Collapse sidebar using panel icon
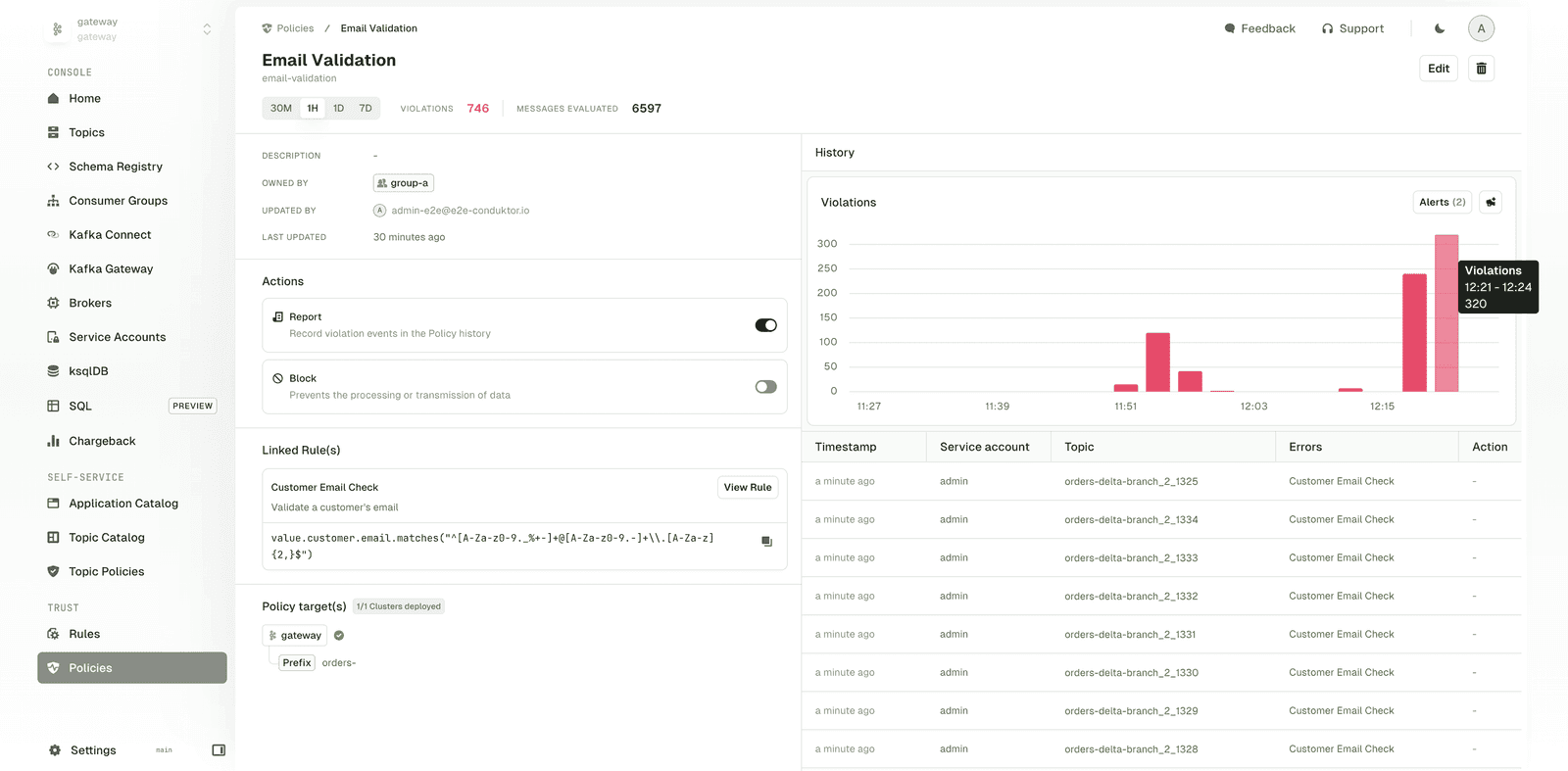Viewport: 1568px width, 771px height. [219, 750]
